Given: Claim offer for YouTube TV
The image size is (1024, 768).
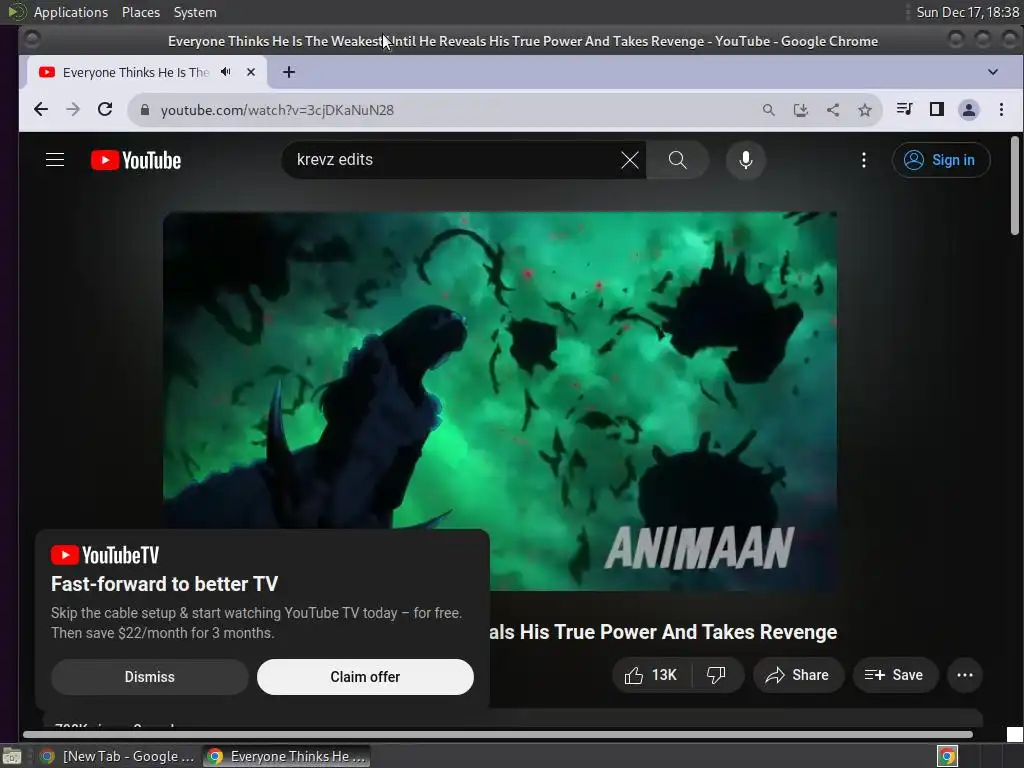Looking at the screenshot, I should (365, 677).
